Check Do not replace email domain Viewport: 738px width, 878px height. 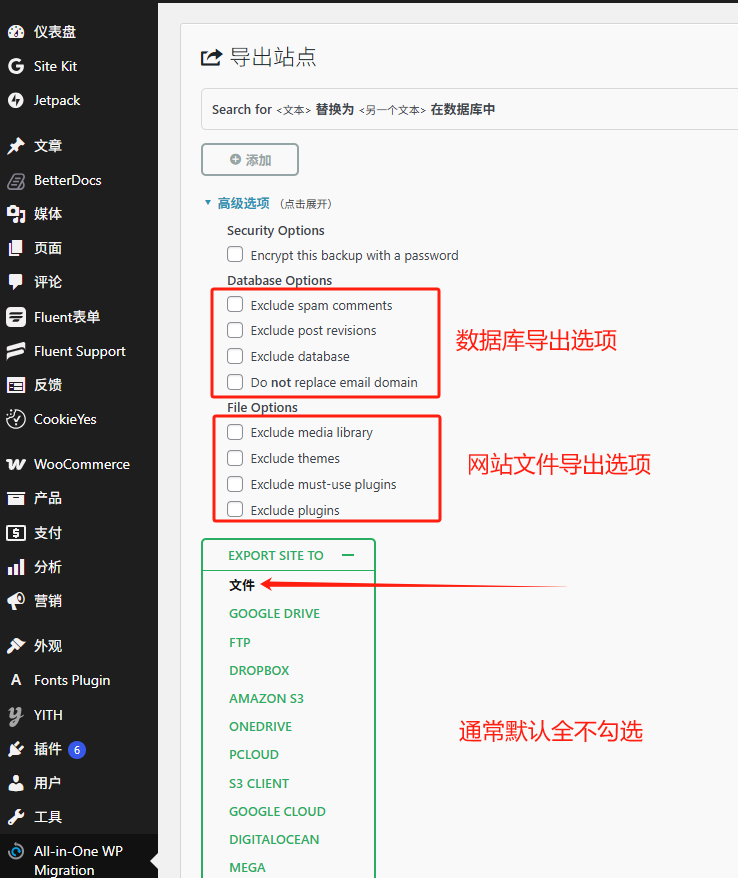[x=235, y=381]
